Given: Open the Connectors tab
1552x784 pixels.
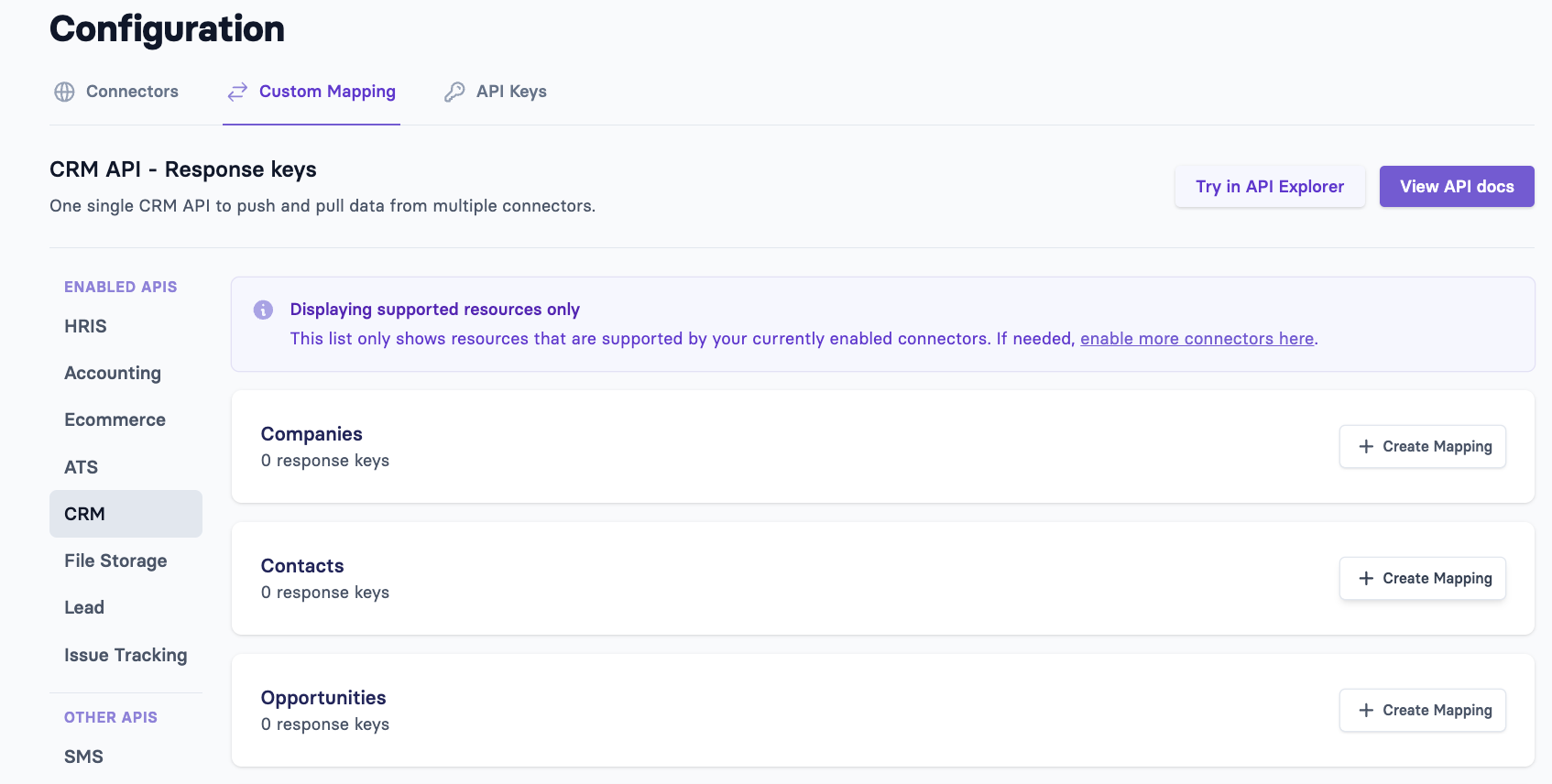Looking at the screenshot, I should click(x=132, y=92).
